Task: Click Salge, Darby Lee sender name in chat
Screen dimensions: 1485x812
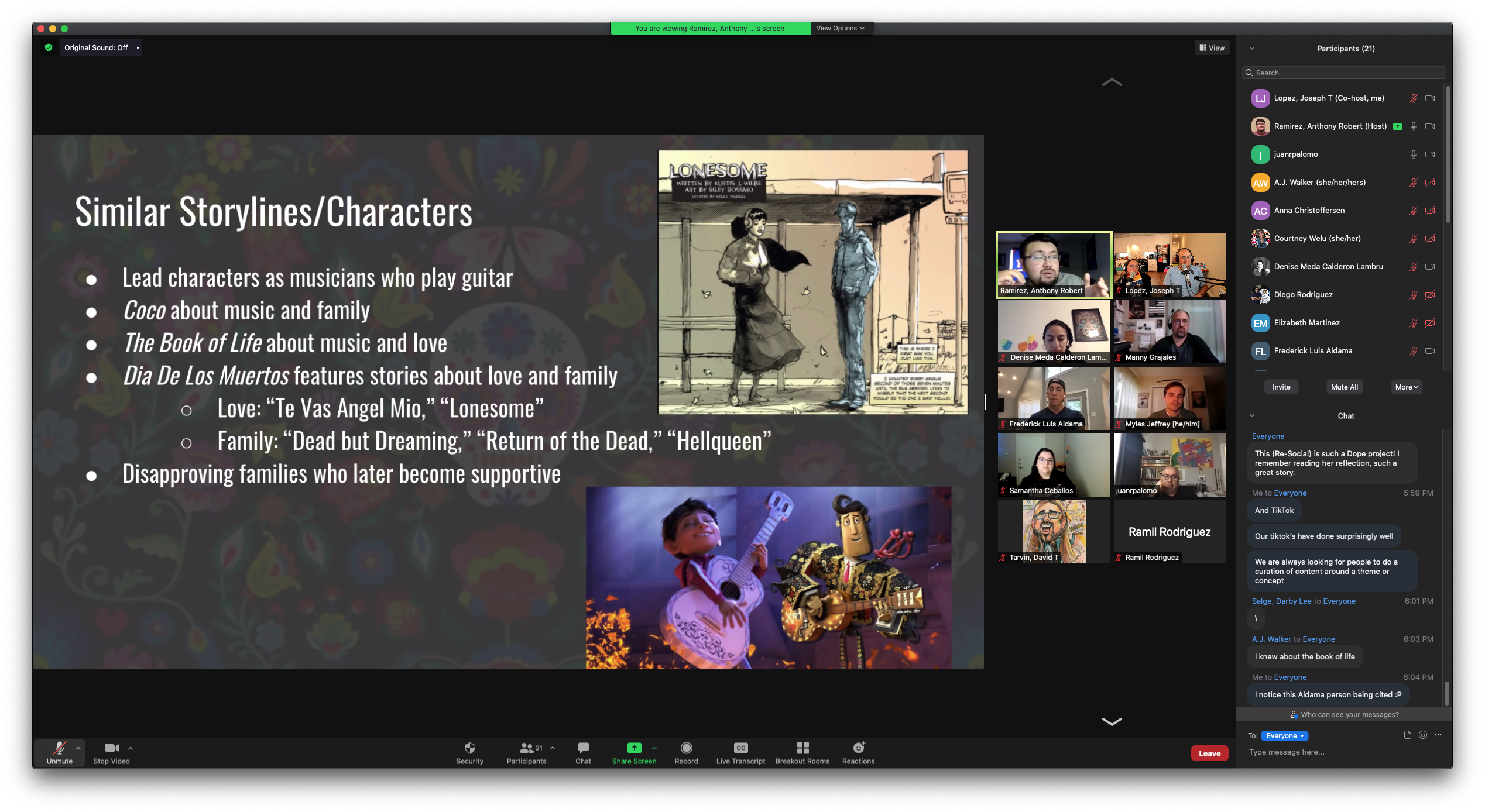Action: click(x=1281, y=601)
